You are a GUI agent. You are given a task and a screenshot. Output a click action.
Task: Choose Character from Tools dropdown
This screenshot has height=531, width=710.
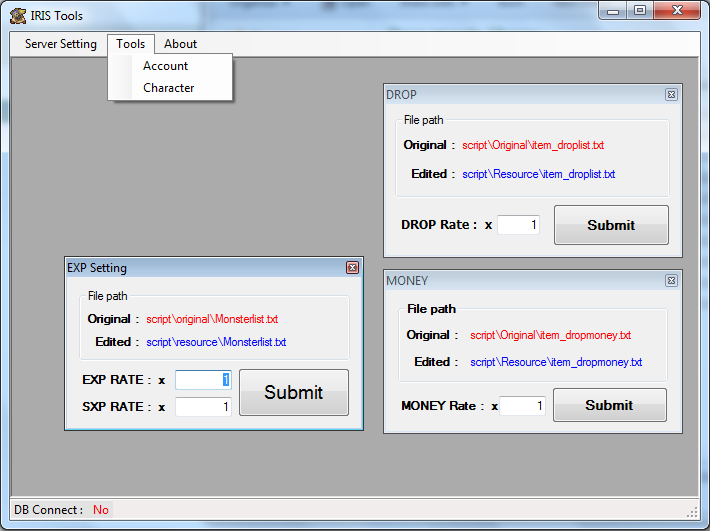(x=169, y=88)
